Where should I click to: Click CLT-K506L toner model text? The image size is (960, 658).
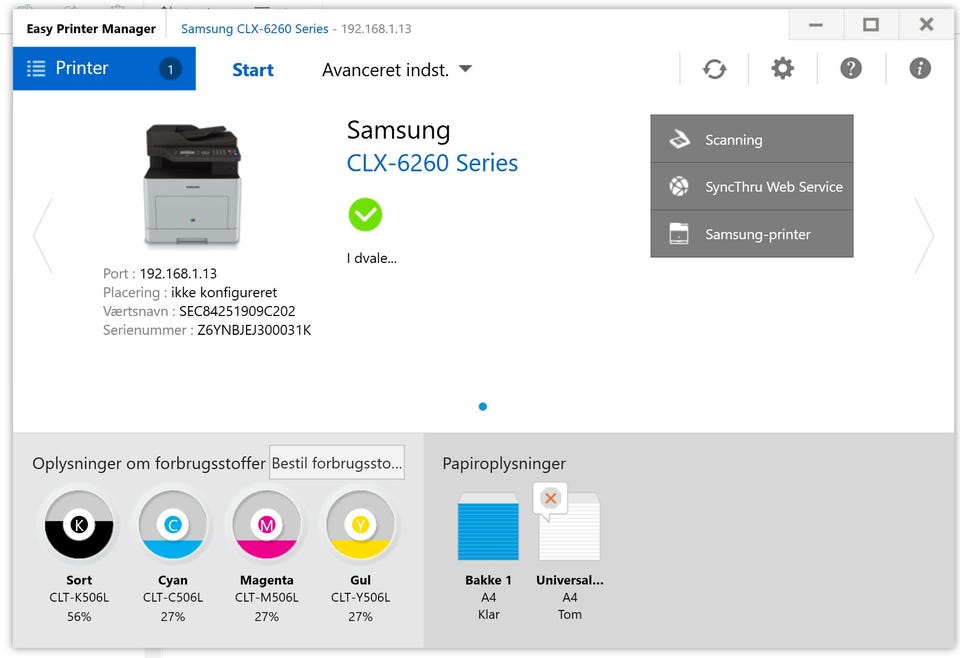[79, 597]
